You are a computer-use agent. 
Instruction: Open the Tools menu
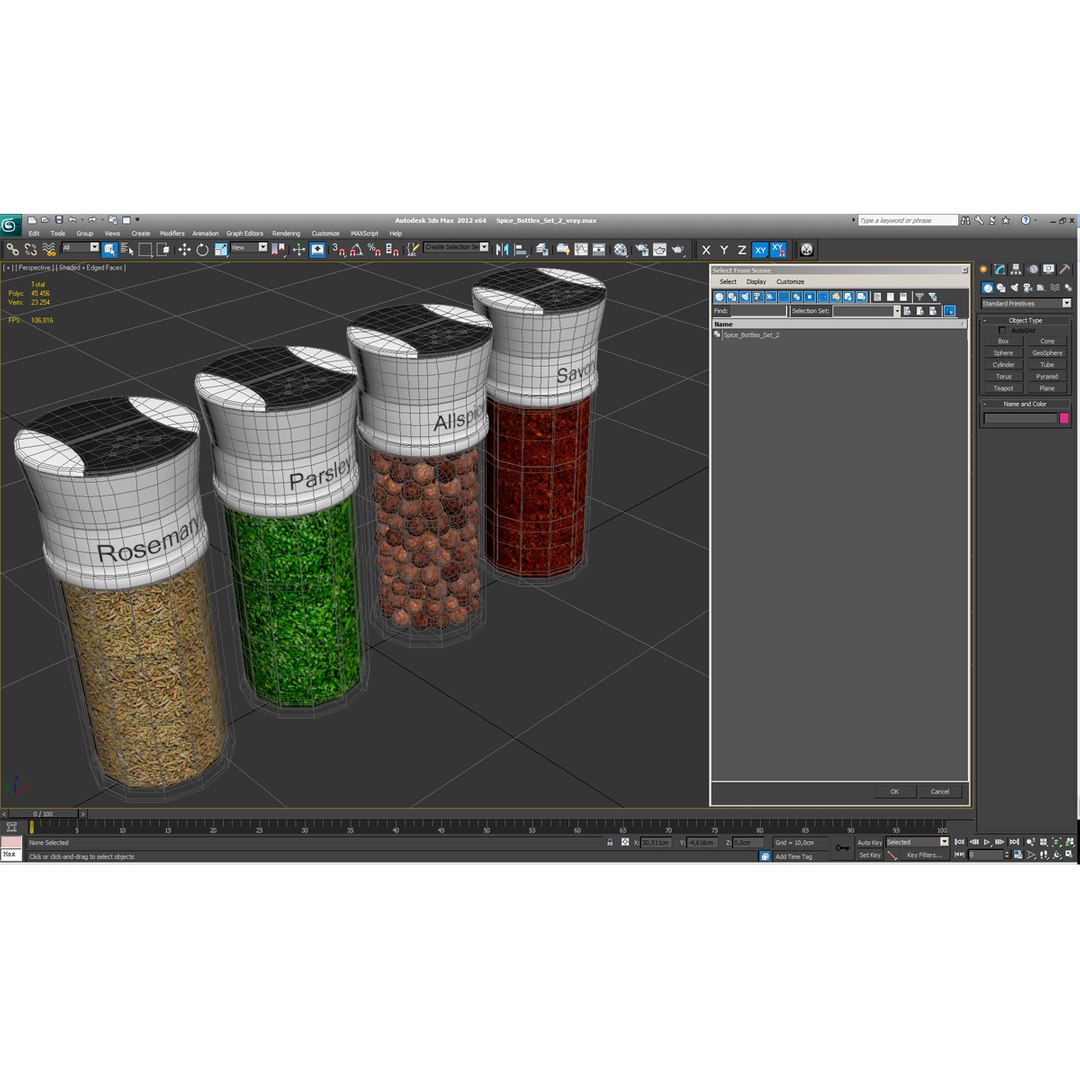tap(58, 233)
